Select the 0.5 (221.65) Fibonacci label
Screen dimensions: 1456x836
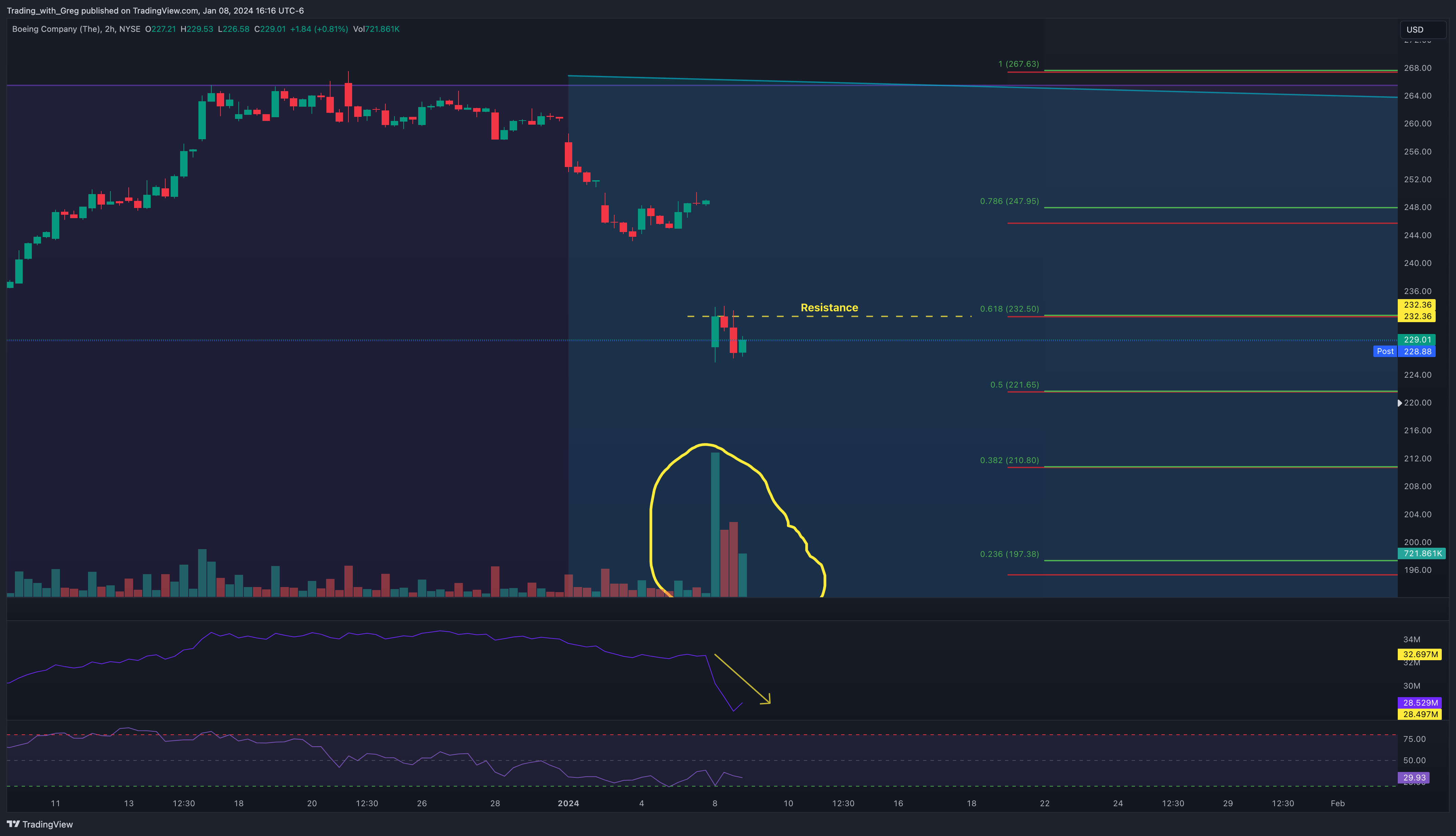(x=1014, y=385)
